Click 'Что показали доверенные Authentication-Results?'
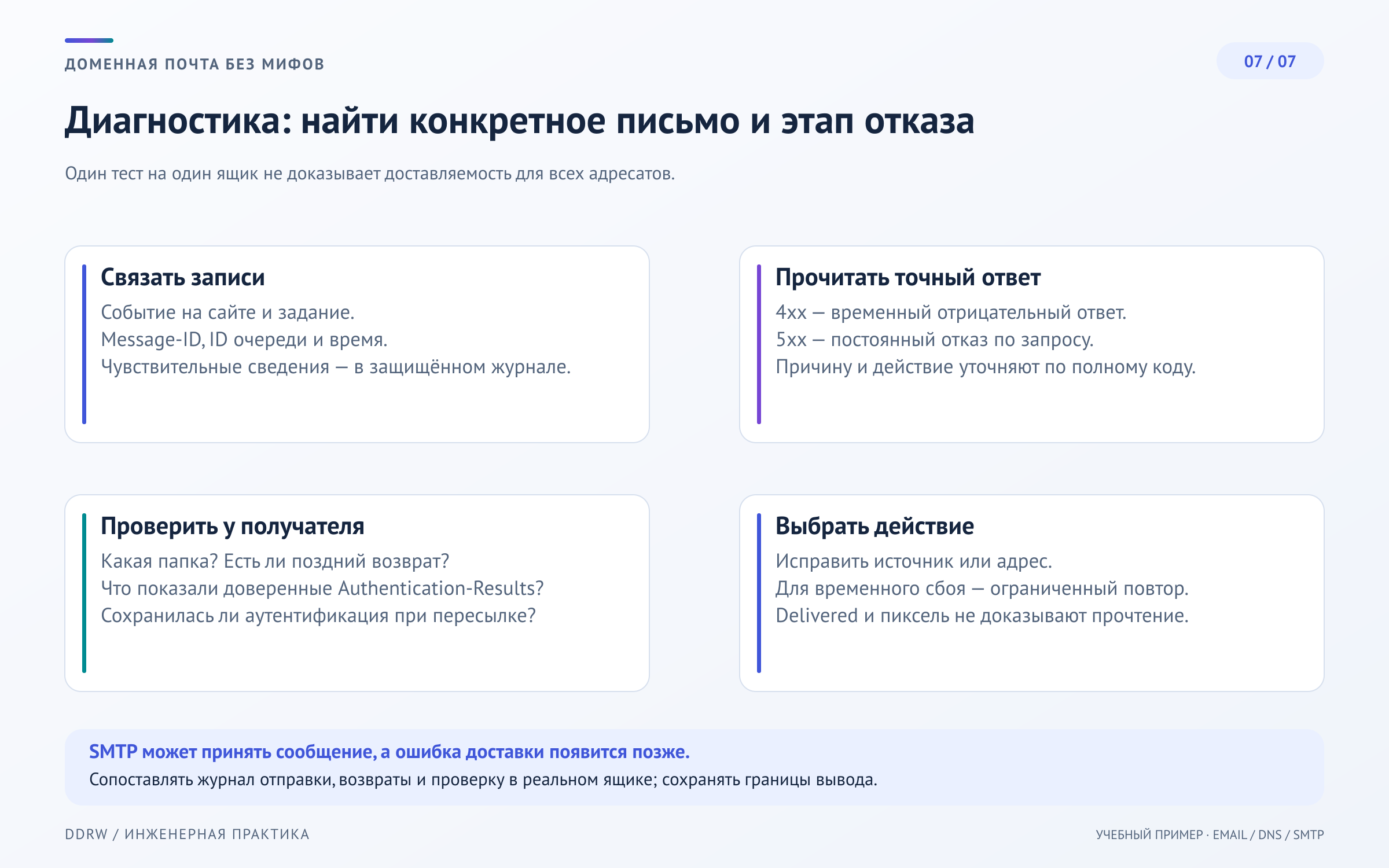Viewport: 1389px width, 868px height. pos(322,589)
